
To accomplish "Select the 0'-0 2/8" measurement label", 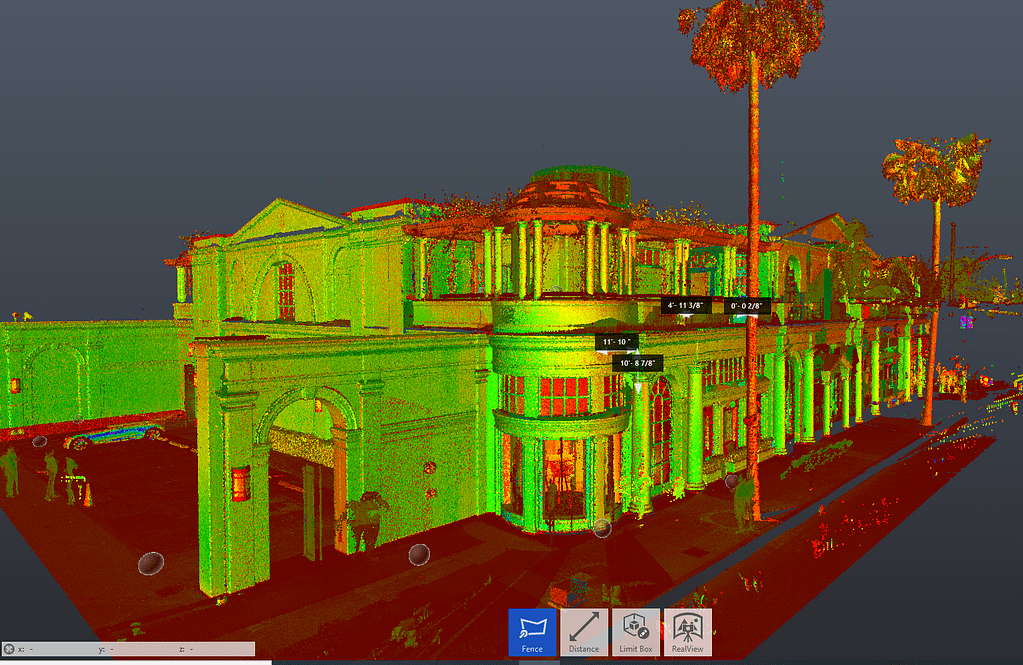I will tap(747, 305).
